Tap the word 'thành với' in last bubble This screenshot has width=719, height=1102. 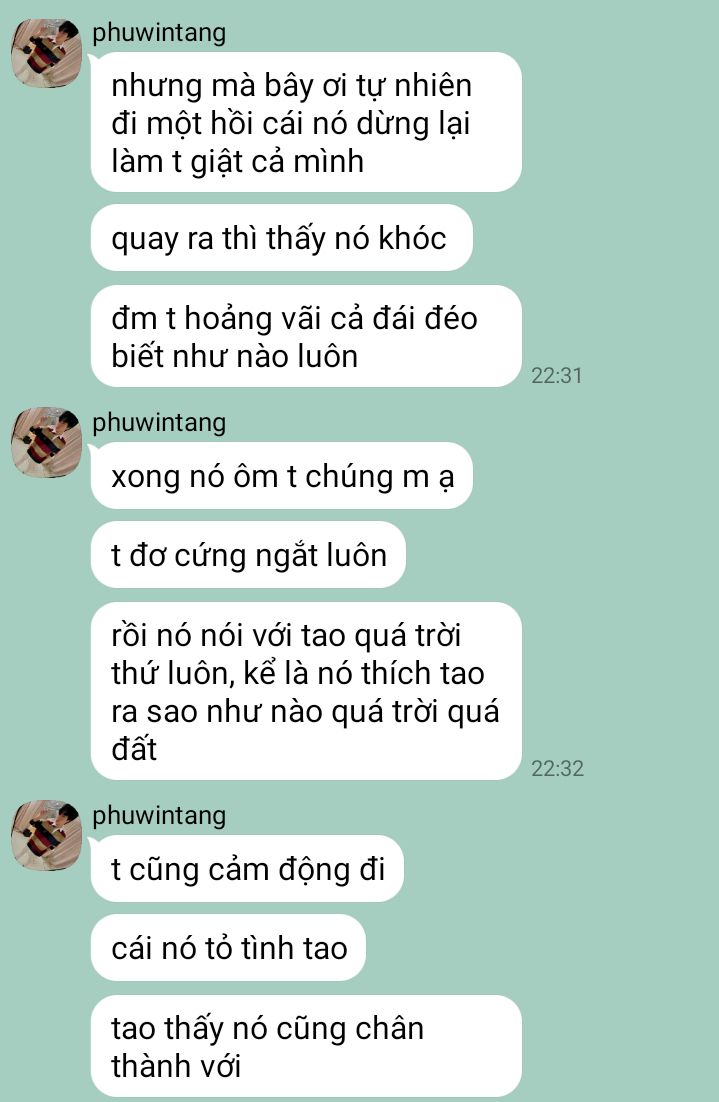coord(176,1065)
